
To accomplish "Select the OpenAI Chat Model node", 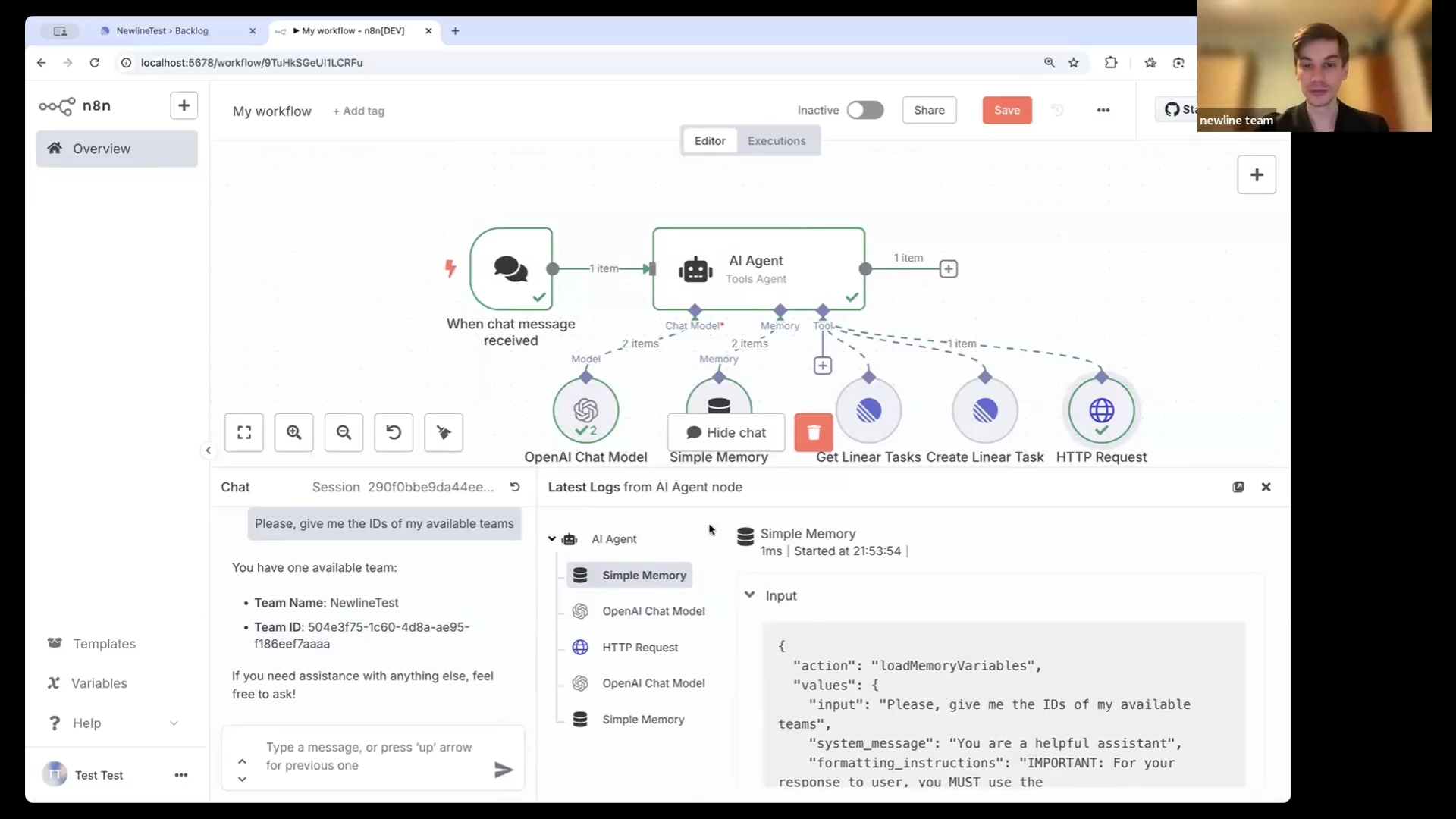I will pyautogui.click(x=585, y=410).
